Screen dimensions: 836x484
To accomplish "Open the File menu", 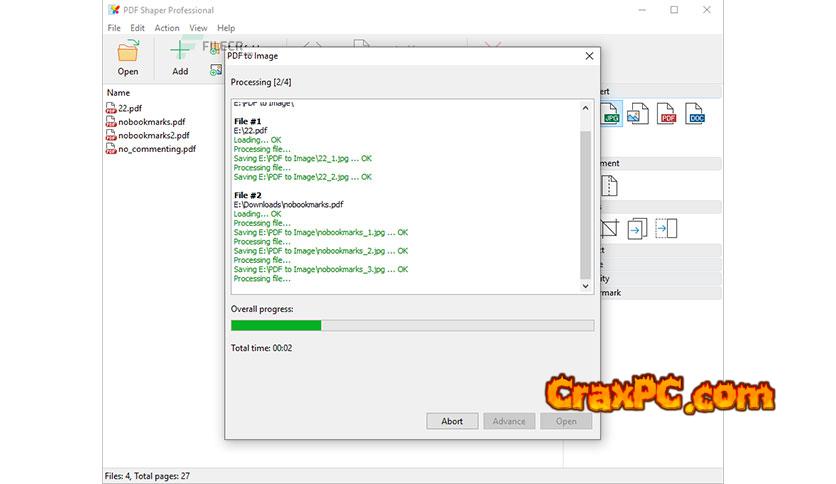I will click(114, 28).
